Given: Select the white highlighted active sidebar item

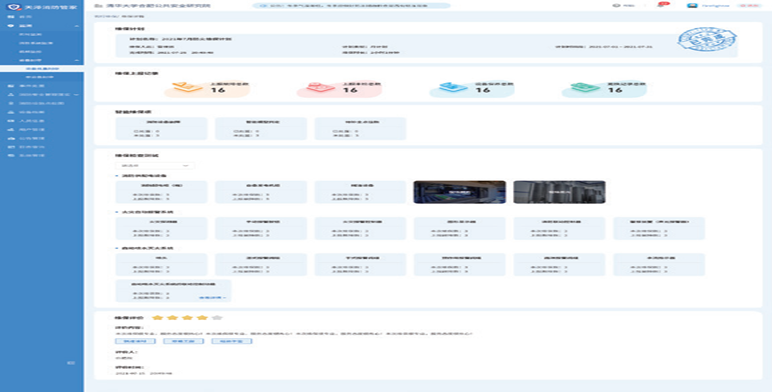Looking at the screenshot, I should pos(42,69).
